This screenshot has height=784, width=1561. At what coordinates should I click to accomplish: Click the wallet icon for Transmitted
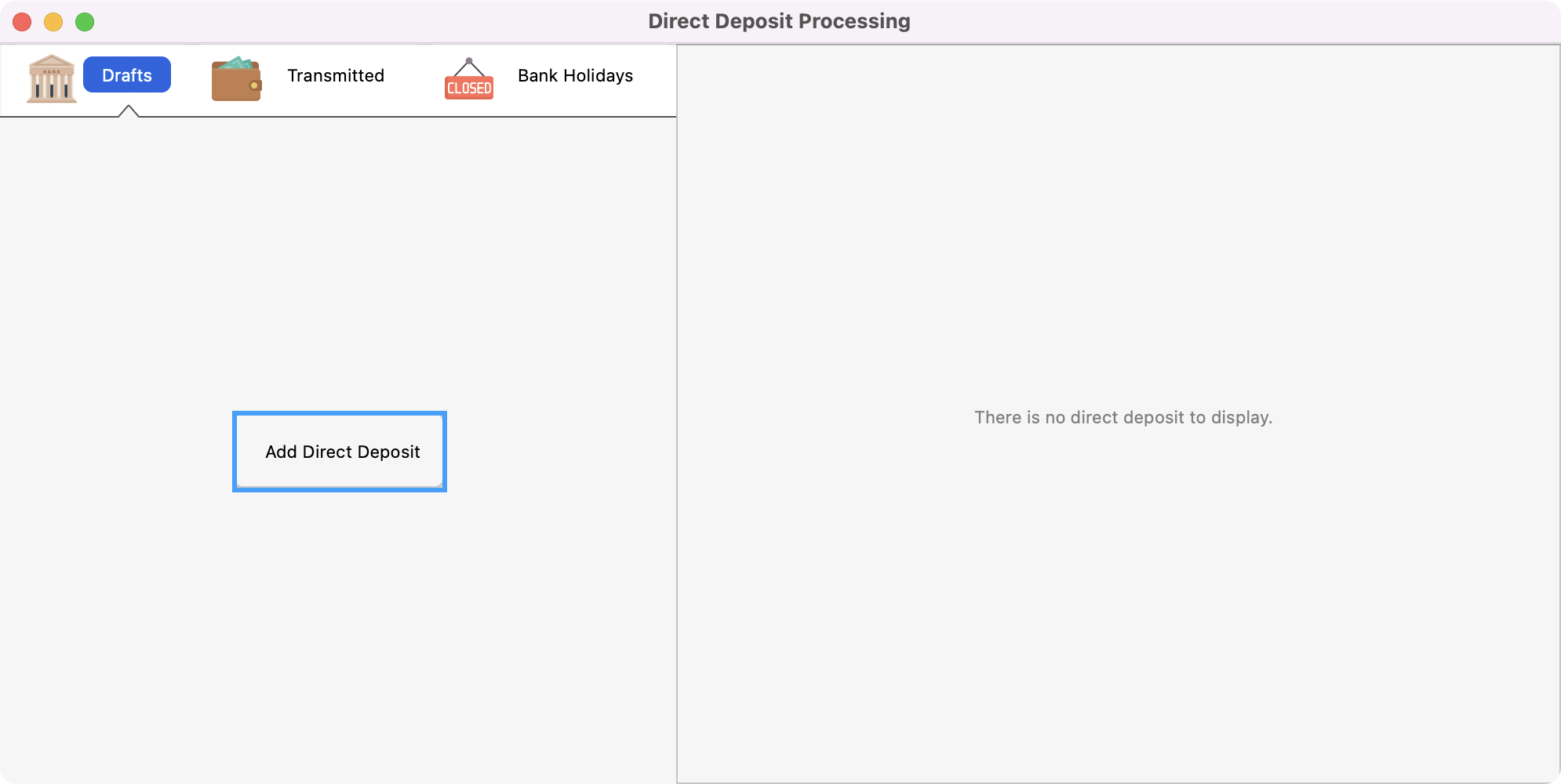coord(236,79)
